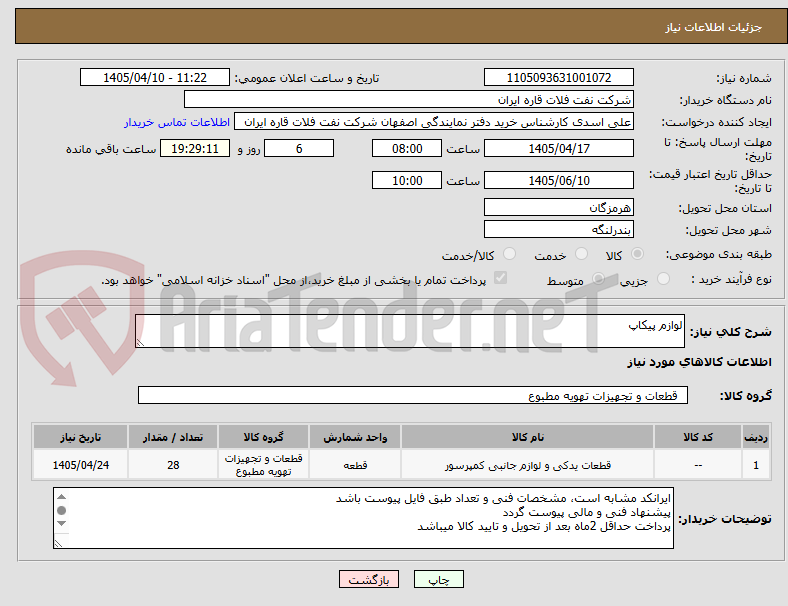
Task: Click the بازگشت back button
Action: click(x=369, y=579)
